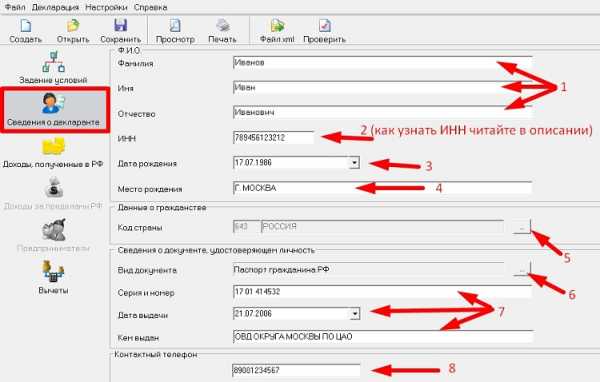Click the ИНН field with 789456123212
The image size is (600, 382).
pos(273,137)
